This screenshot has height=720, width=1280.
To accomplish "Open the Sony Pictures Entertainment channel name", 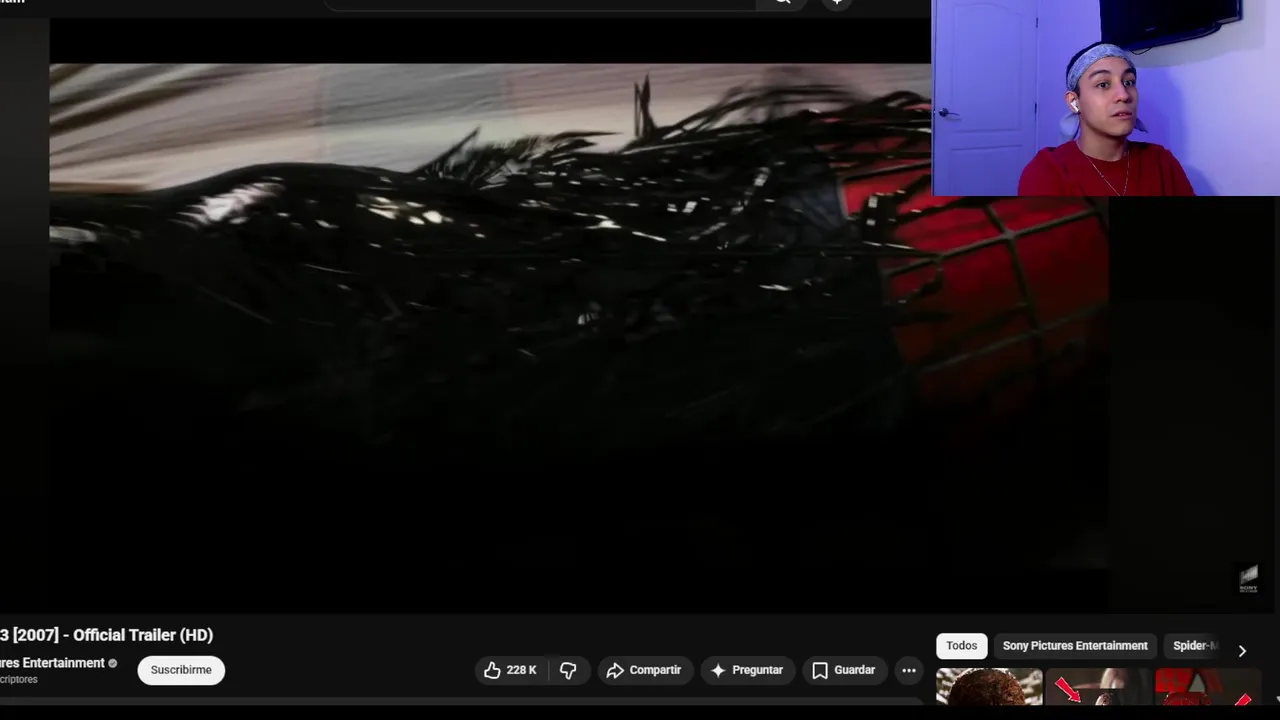I will (52, 663).
